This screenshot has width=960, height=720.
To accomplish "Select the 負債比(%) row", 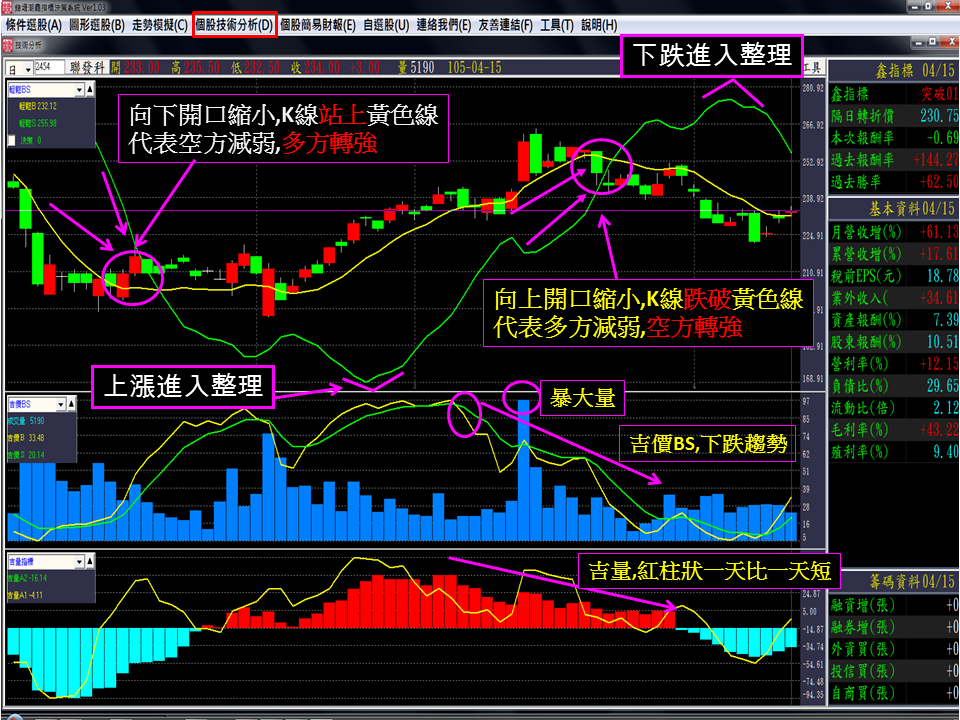I will 893,386.
